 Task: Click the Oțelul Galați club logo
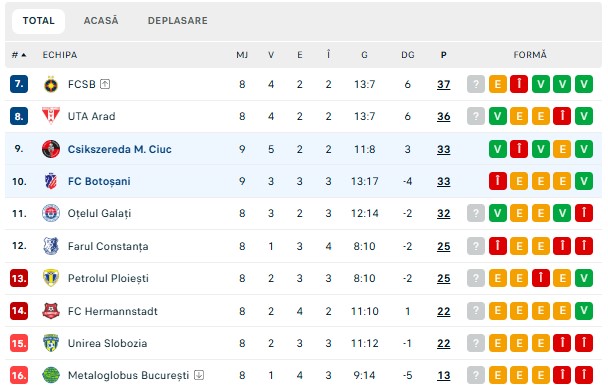click(x=51, y=213)
